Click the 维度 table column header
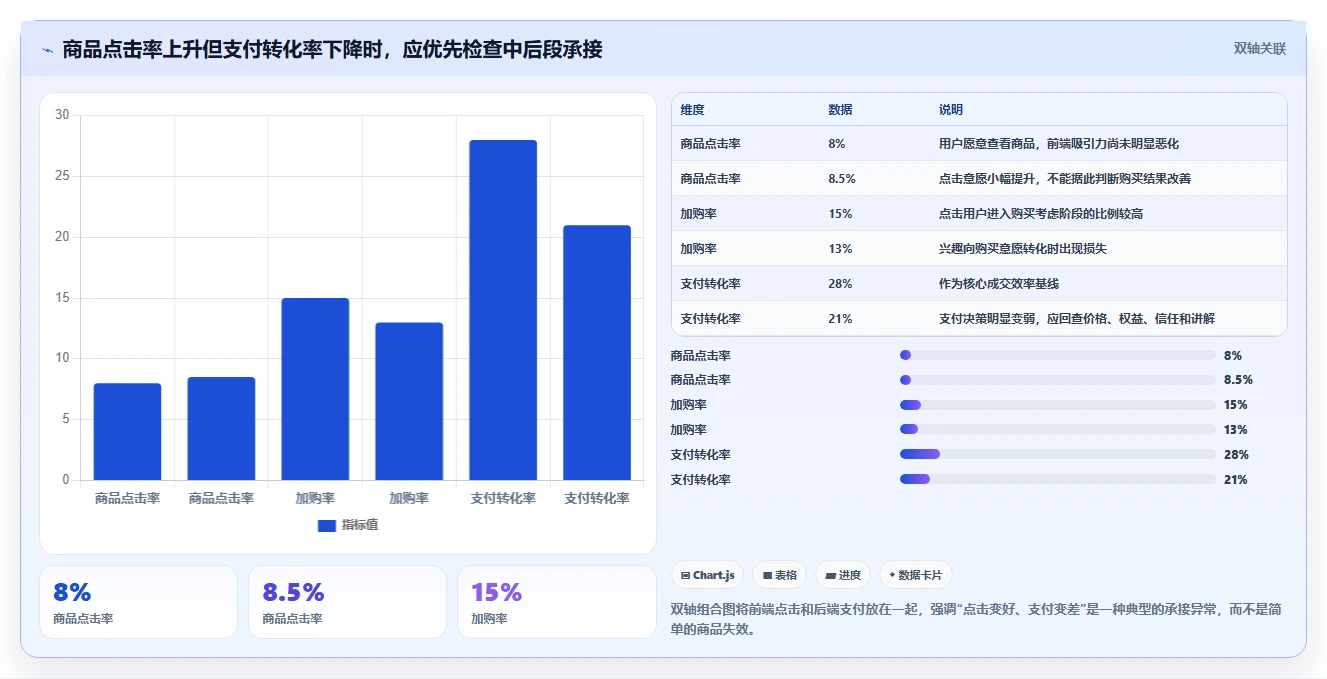The height and width of the screenshot is (679, 1327). [x=692, y=110]
